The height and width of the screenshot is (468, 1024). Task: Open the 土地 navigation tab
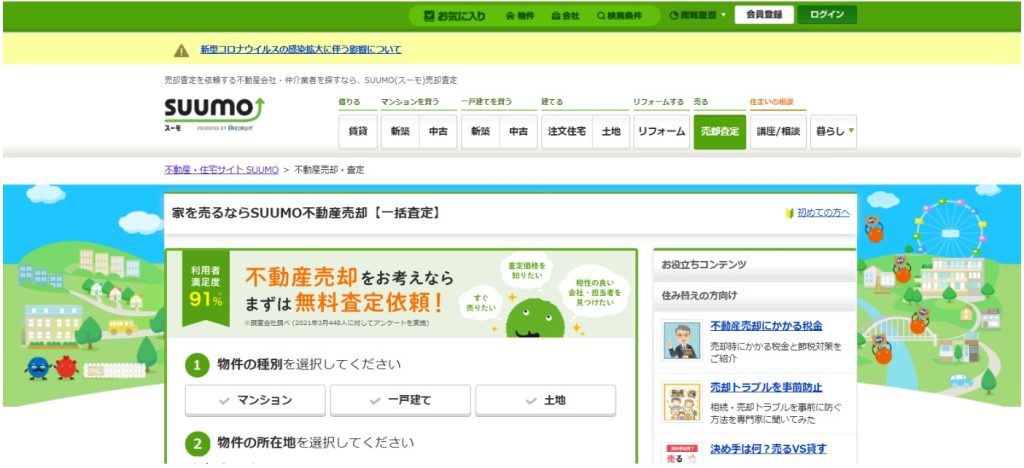tap(611, 131)
